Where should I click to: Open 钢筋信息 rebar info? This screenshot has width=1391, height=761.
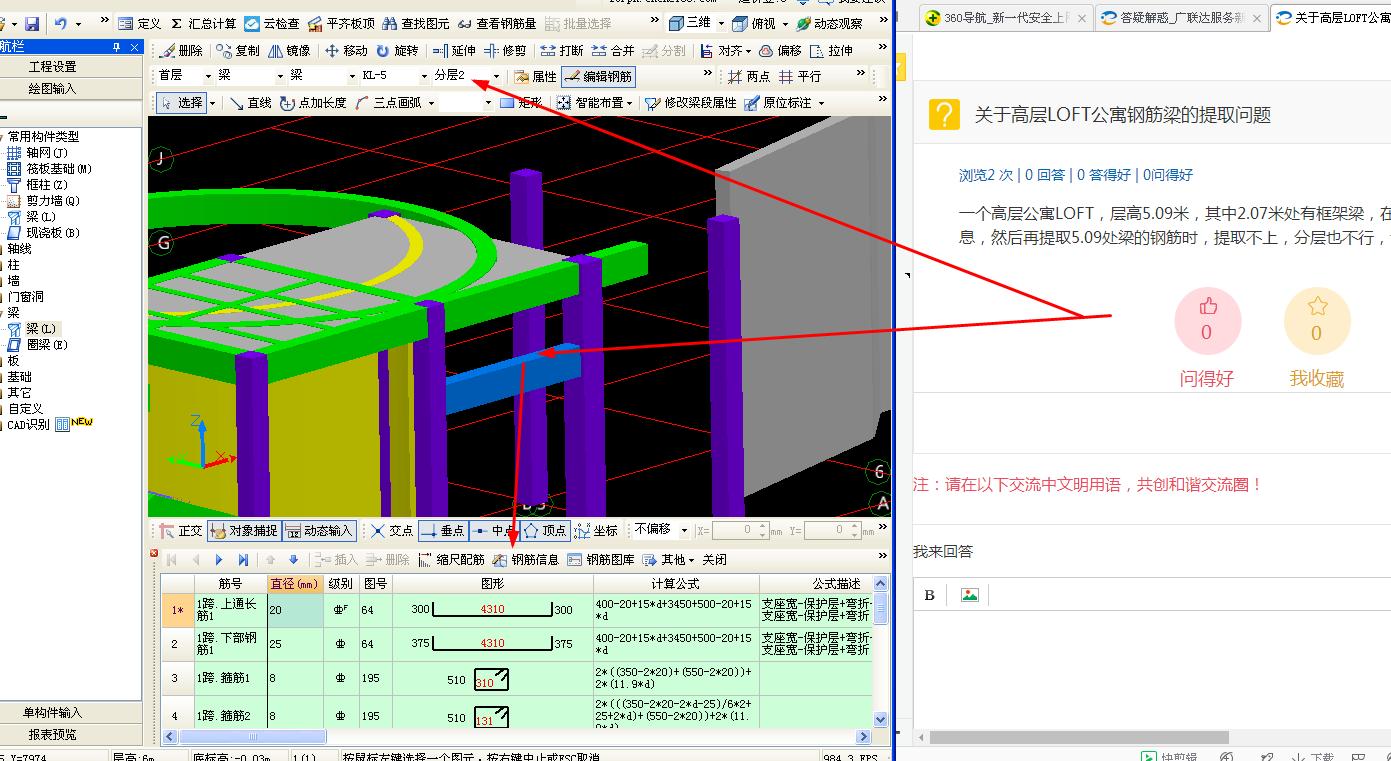(526, 560)
